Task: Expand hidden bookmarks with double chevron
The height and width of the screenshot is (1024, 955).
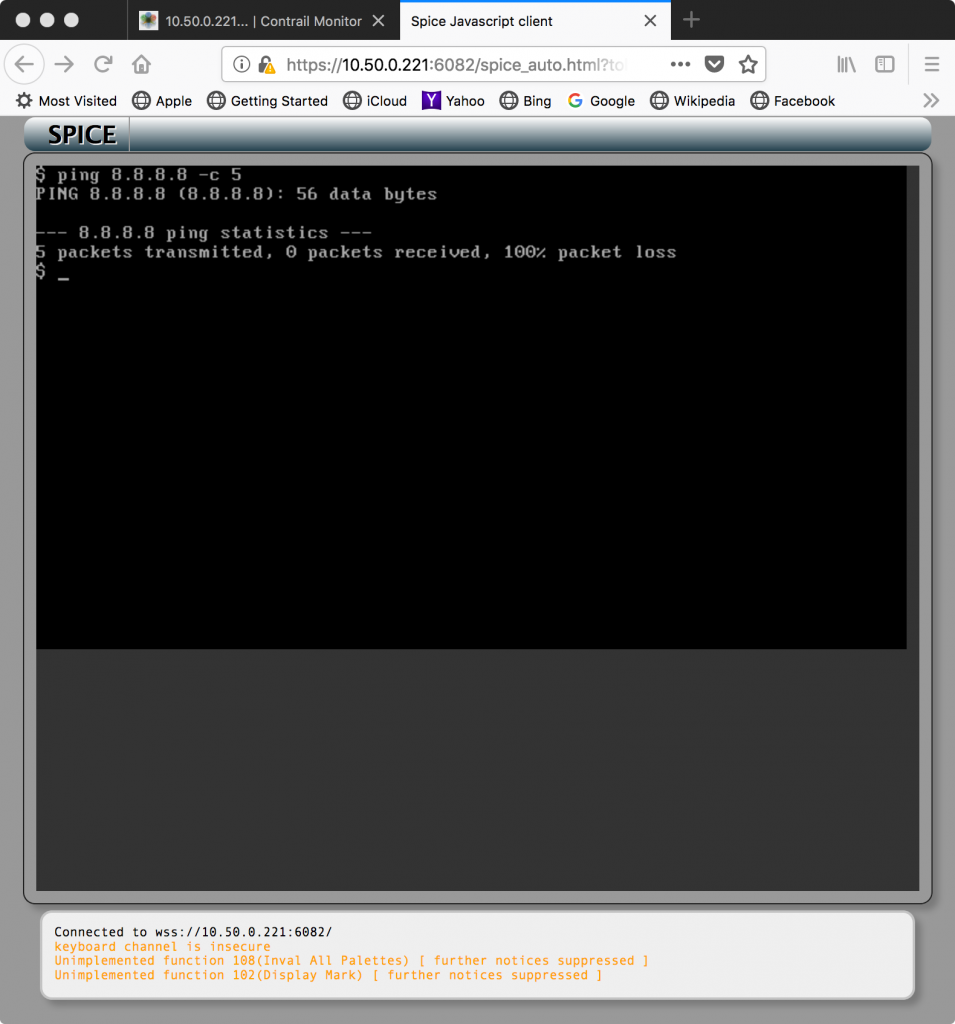Action: pos(931,100)
